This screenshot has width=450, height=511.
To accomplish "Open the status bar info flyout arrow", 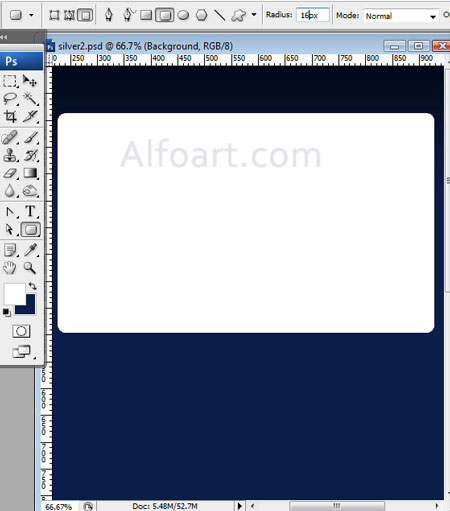I will click(x=239, y=506).
